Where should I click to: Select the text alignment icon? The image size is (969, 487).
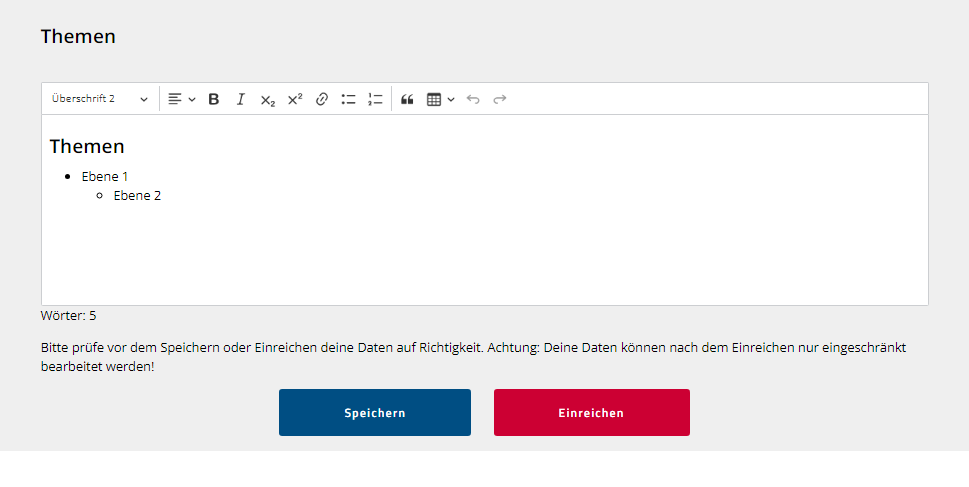[175, 99]
